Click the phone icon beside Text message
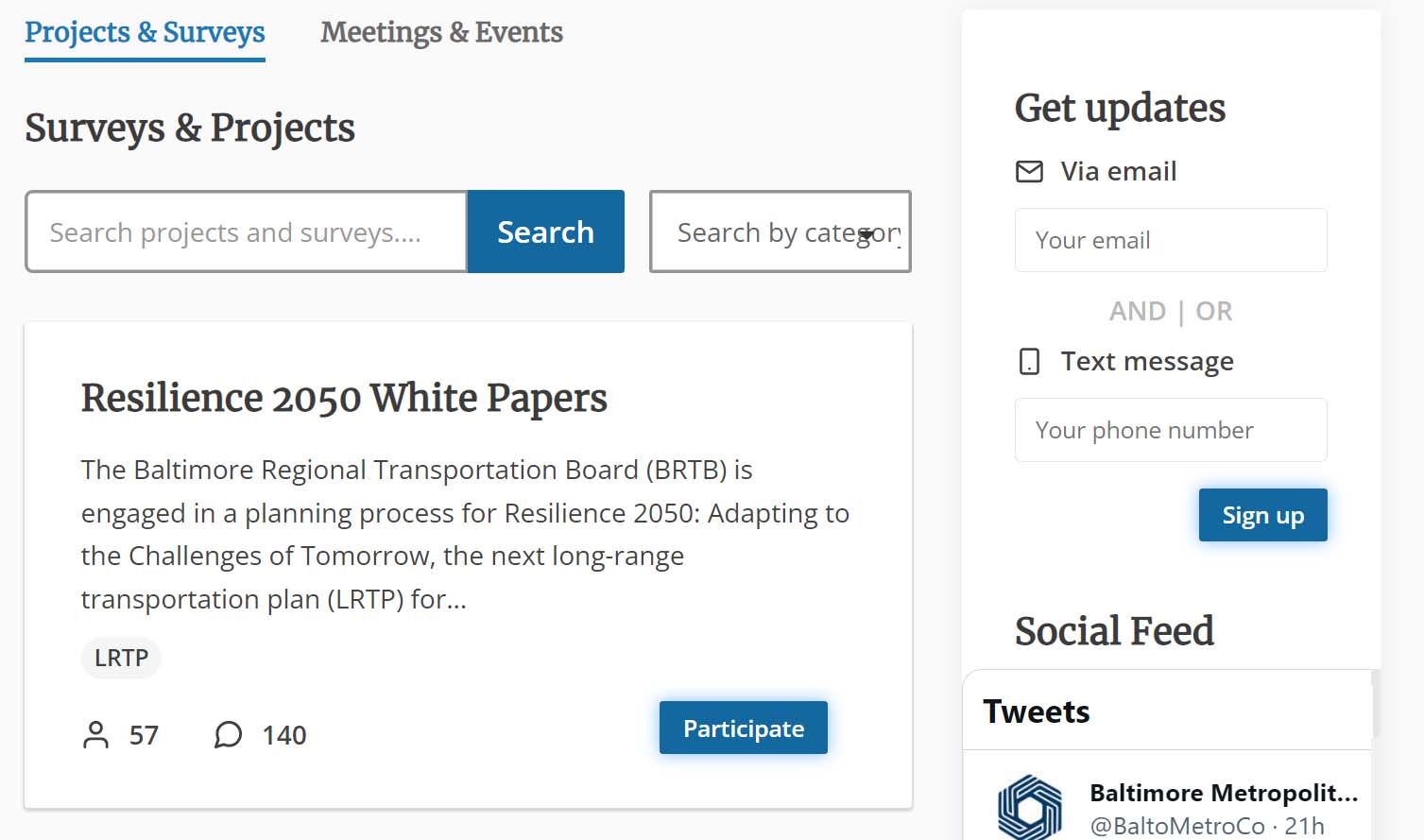1424x840 pixels. coord(1029,362)
